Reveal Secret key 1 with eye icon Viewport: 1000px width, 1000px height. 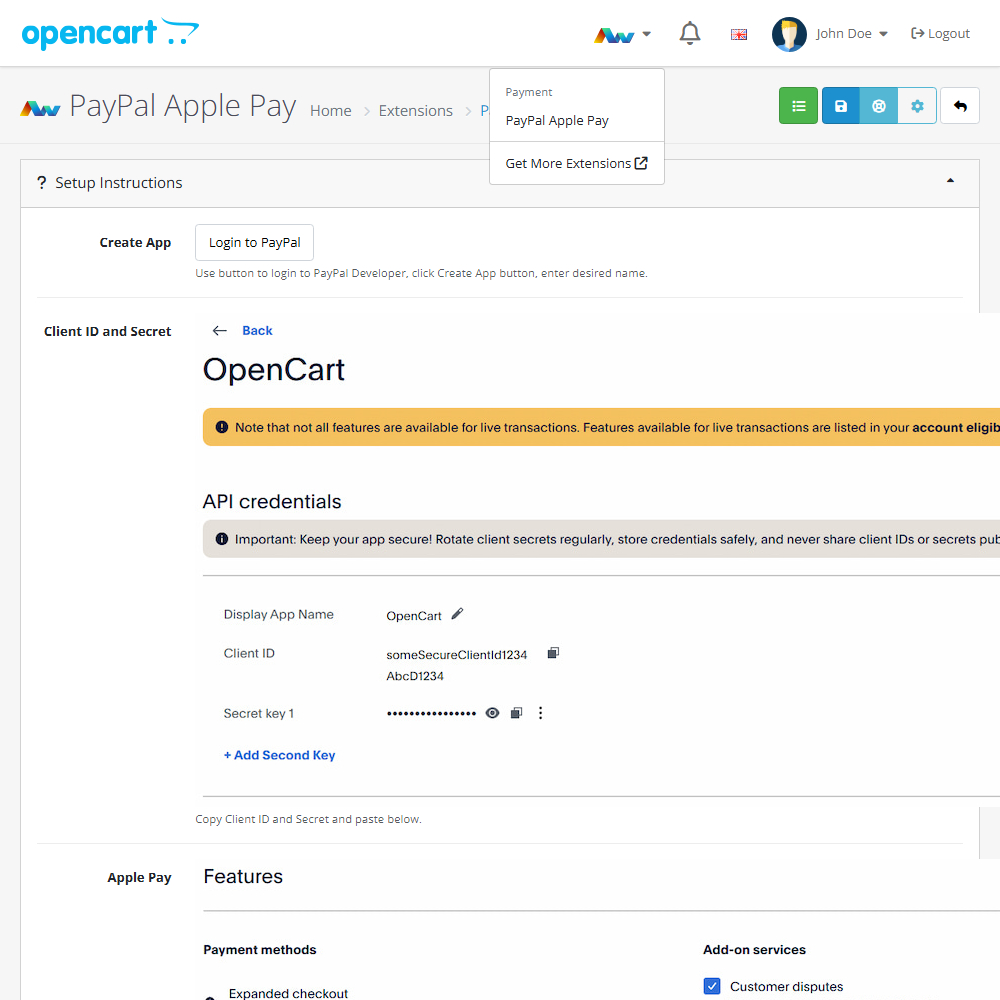[x=492, y=713]
